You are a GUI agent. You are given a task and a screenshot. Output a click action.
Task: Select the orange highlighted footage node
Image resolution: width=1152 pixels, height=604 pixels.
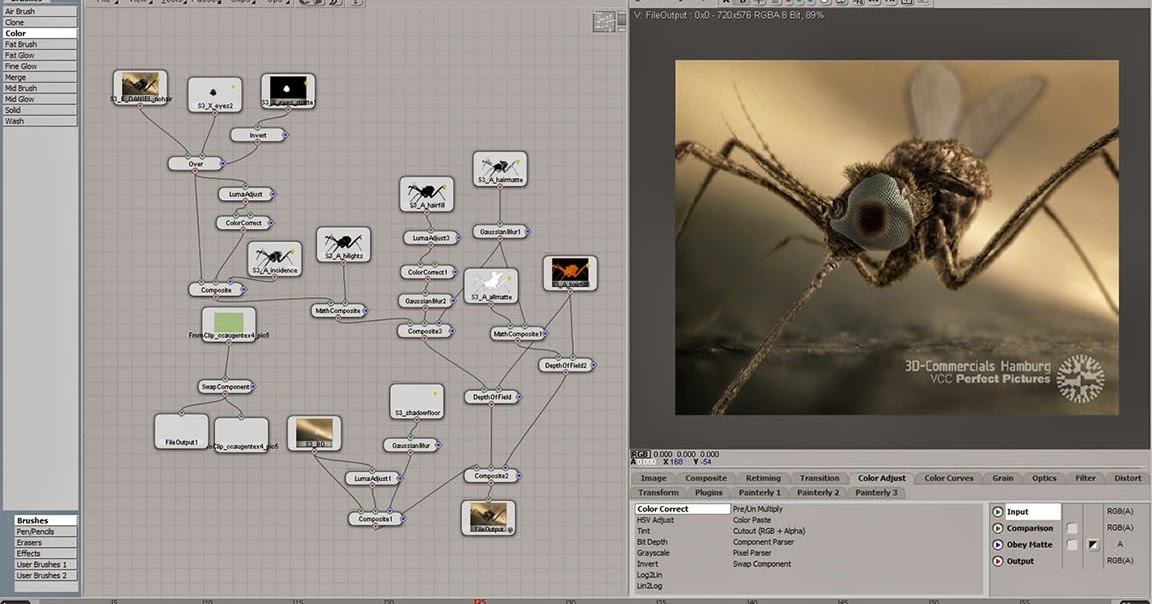[570, 273]
